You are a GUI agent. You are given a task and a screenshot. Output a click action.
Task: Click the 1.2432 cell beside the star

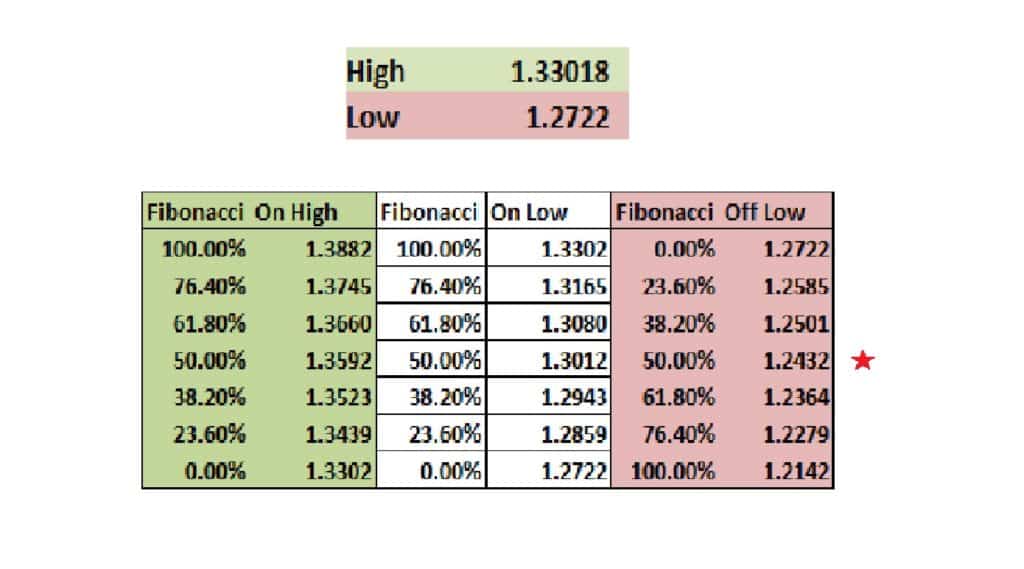point(796,361)
